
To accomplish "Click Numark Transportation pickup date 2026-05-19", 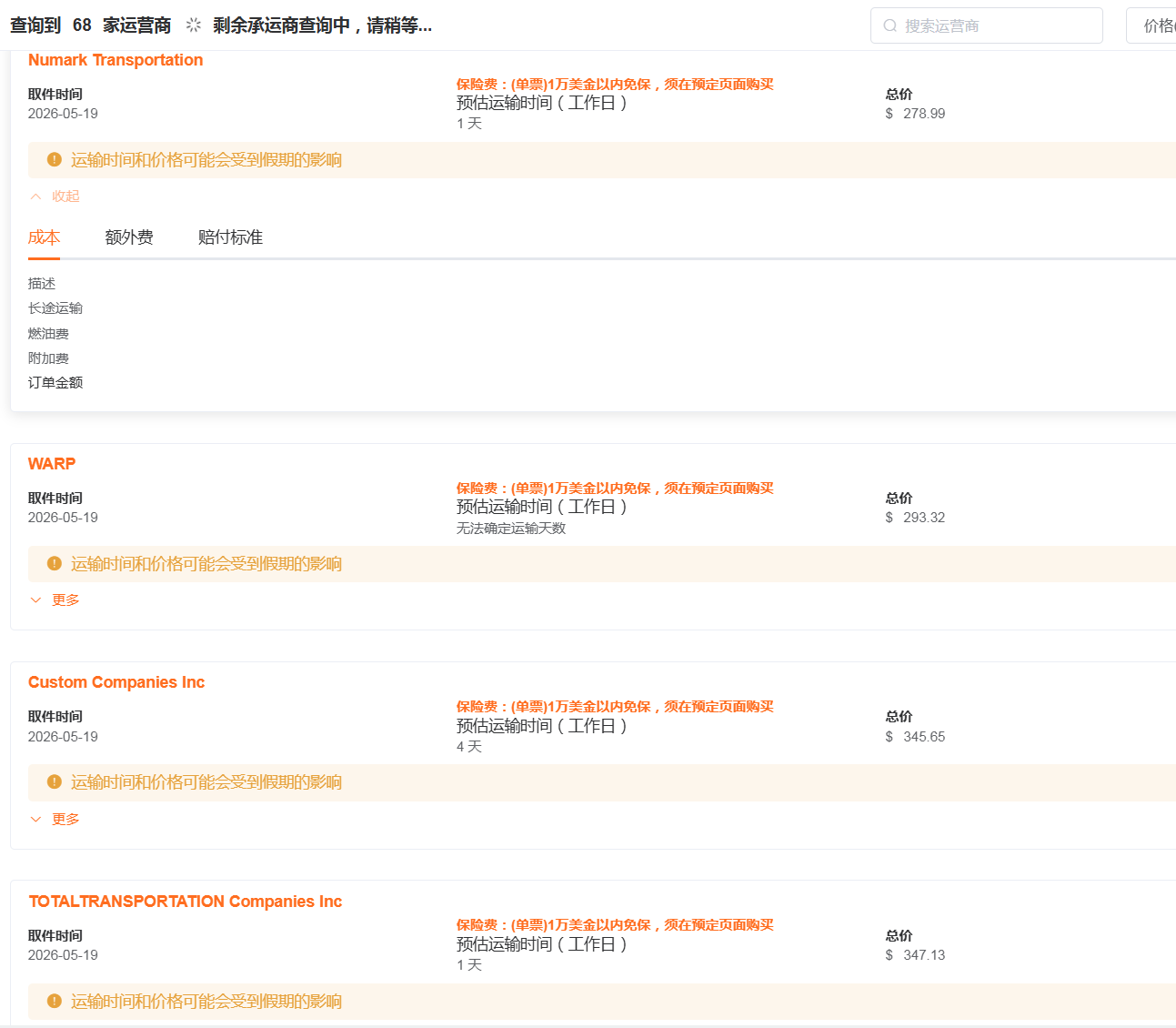I will pos(63,114).
